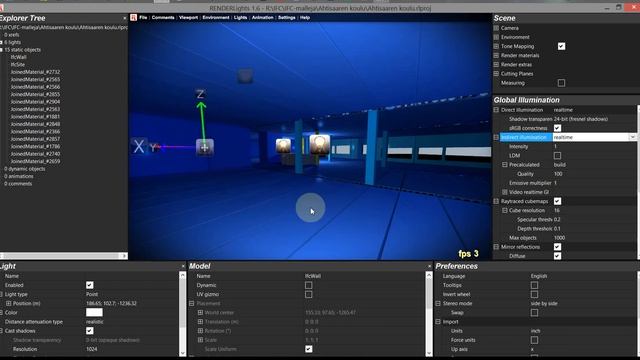Select IfcWall in Explorer Tree
The height and width of the screenshot is (360, 640).
tap(19, 57)
